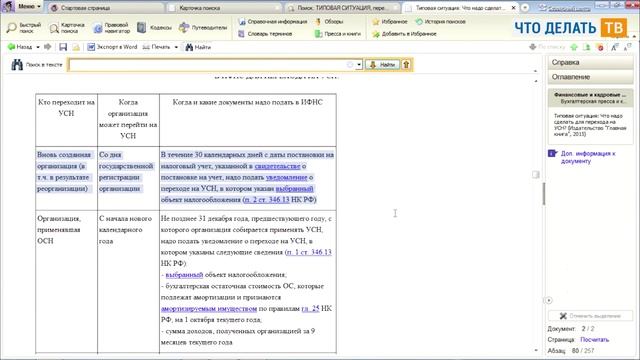The width and height of the screenshot is (640, 360).
Task: Click Экспорт в Word
Action: point(112,47)
